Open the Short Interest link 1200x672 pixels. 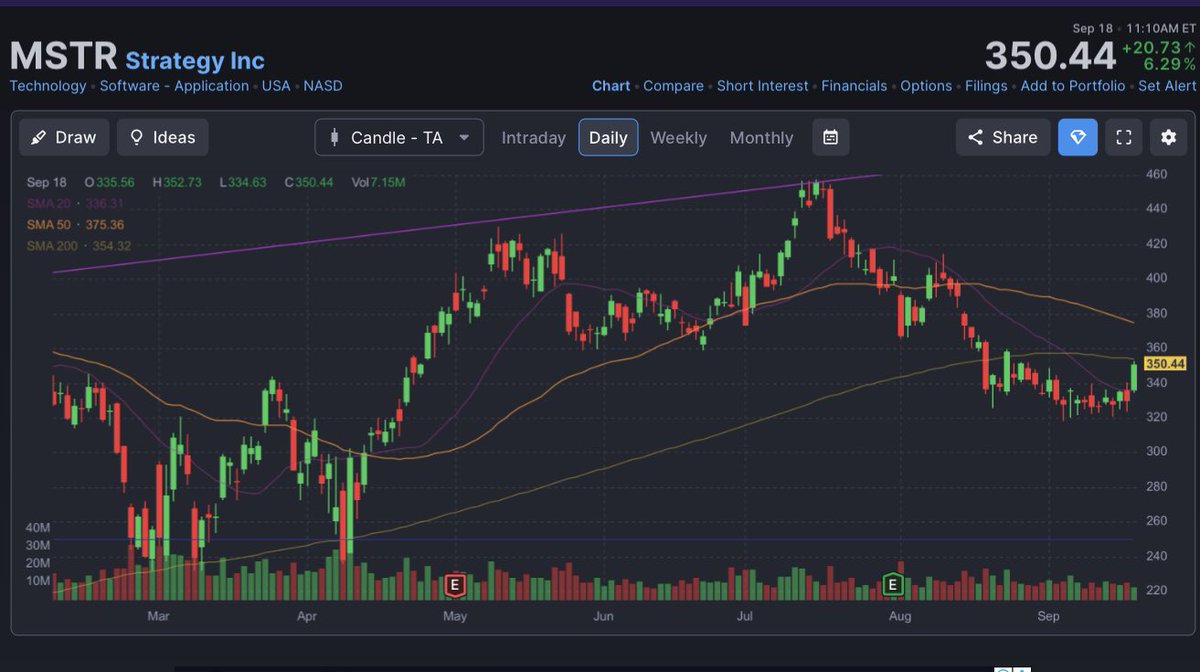[x=763, y=86]
